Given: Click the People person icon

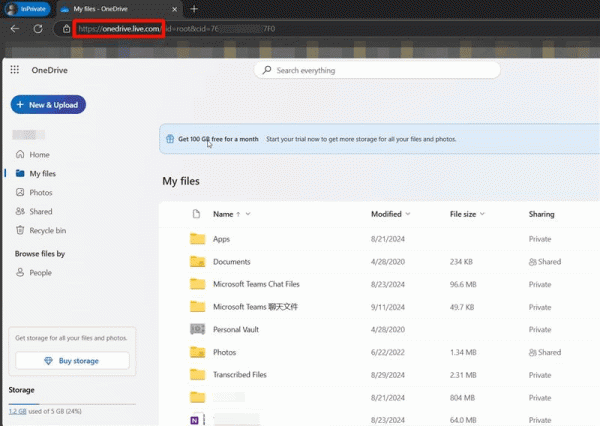Looking at the screenshot, I should tap(20, 272).
